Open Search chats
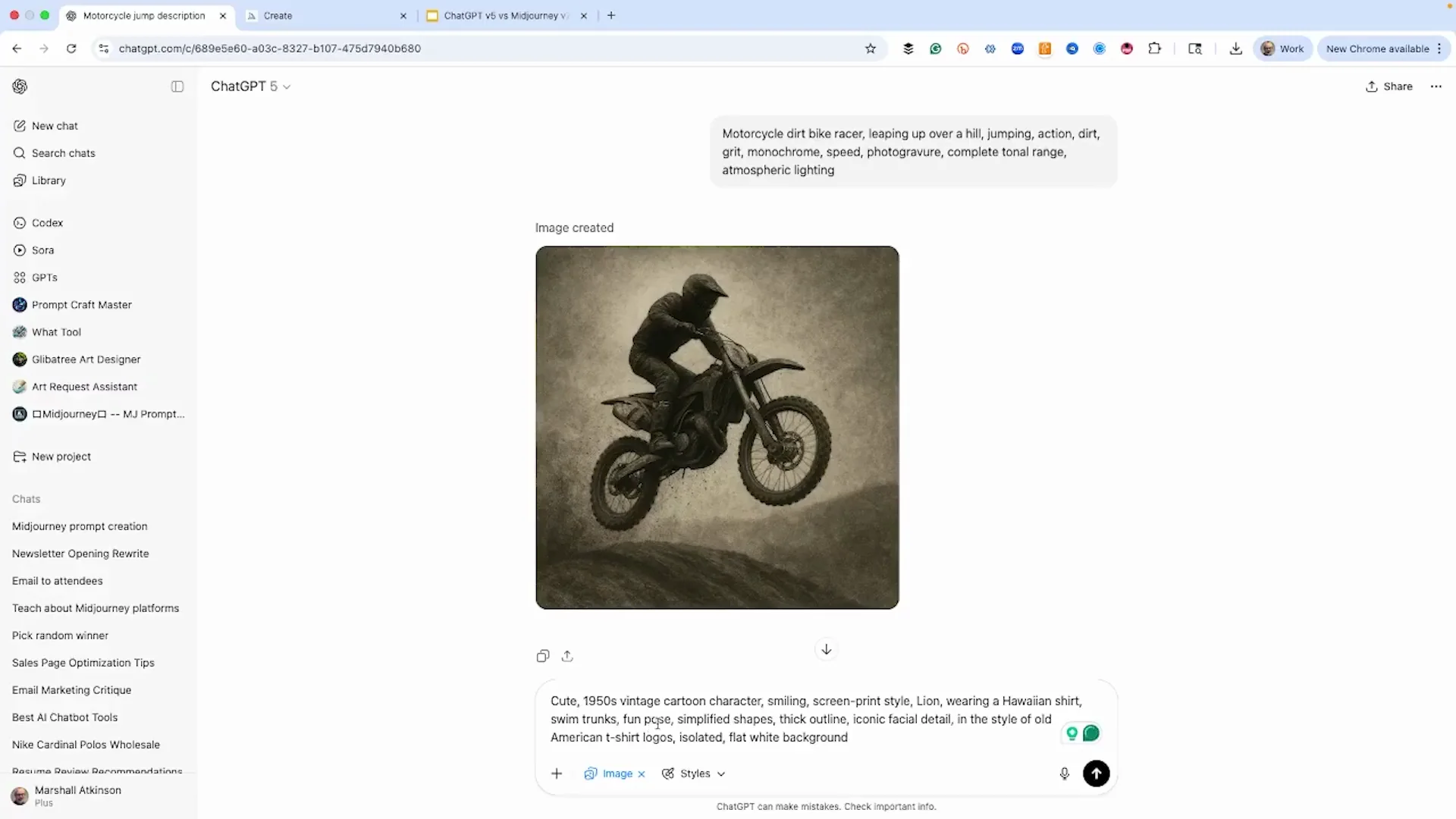The image size is (1456, 819). (62, 153)
